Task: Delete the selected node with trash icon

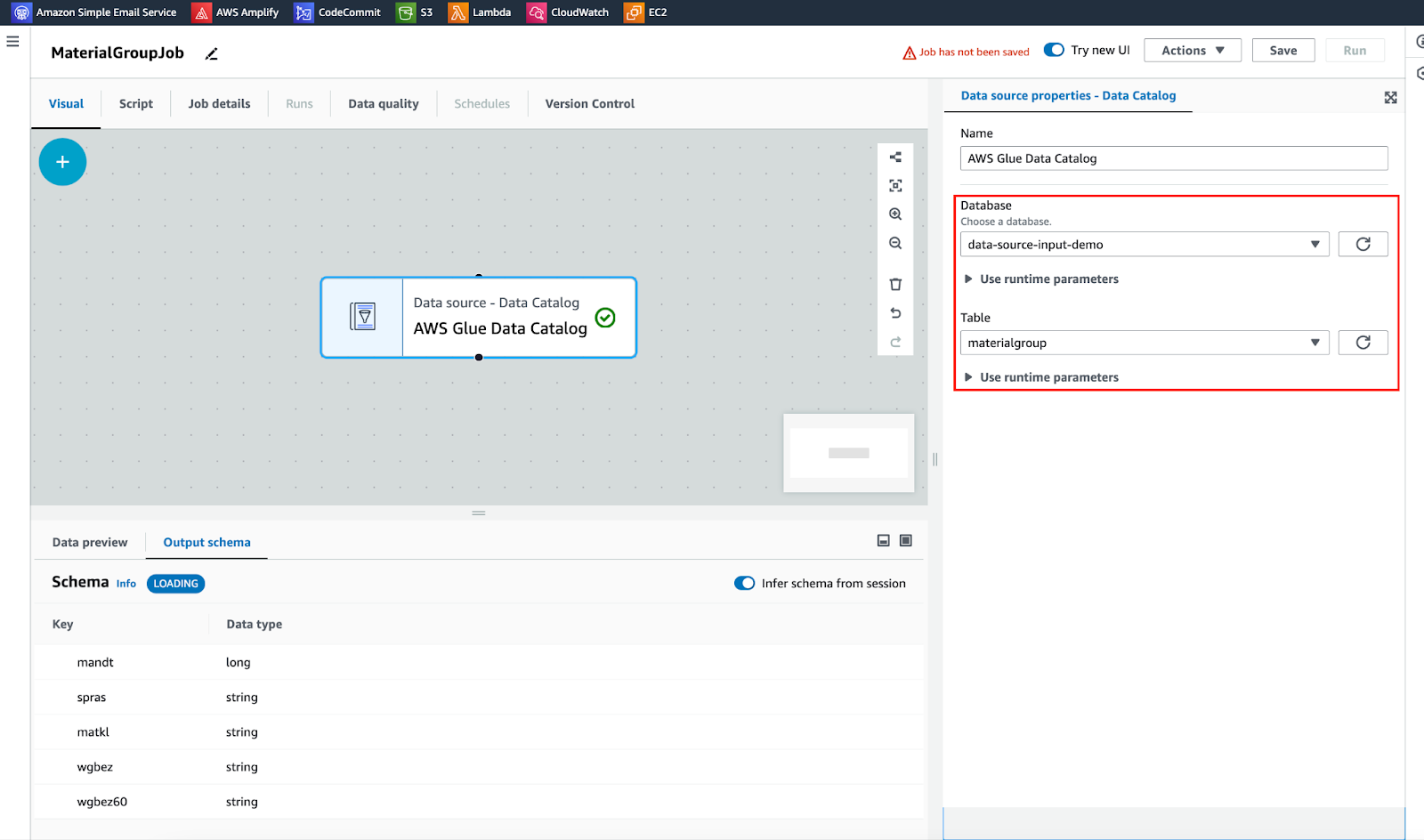Action: click(895, 285)
